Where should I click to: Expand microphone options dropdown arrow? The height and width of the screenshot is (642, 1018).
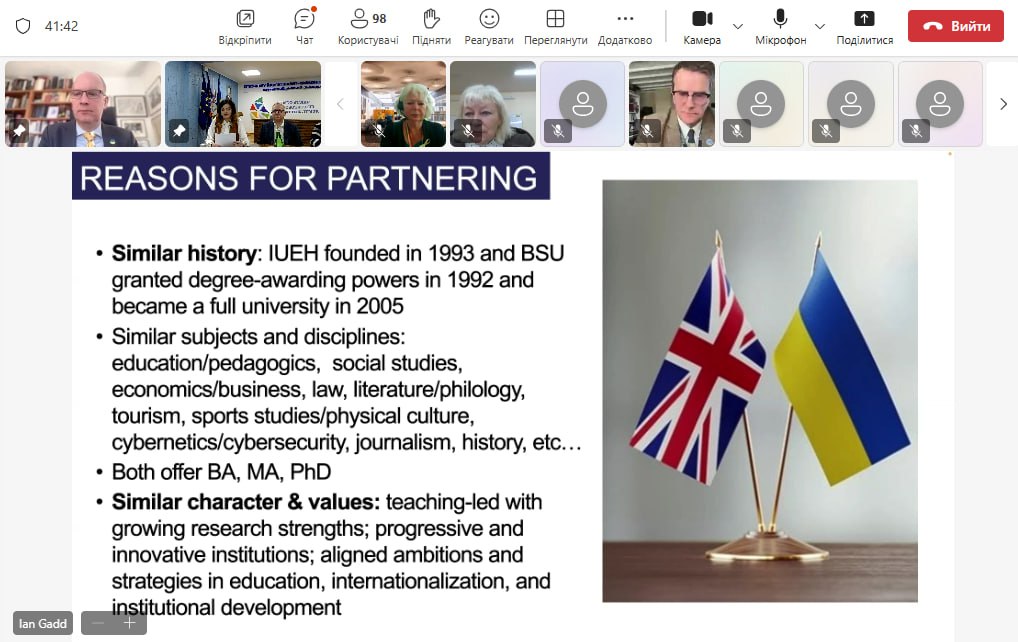(x=820, y=27)
